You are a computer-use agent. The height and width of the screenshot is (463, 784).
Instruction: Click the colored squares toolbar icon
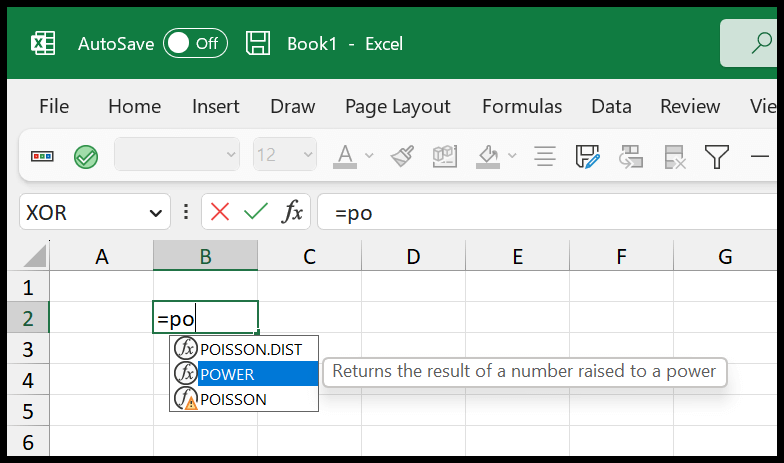42,156
